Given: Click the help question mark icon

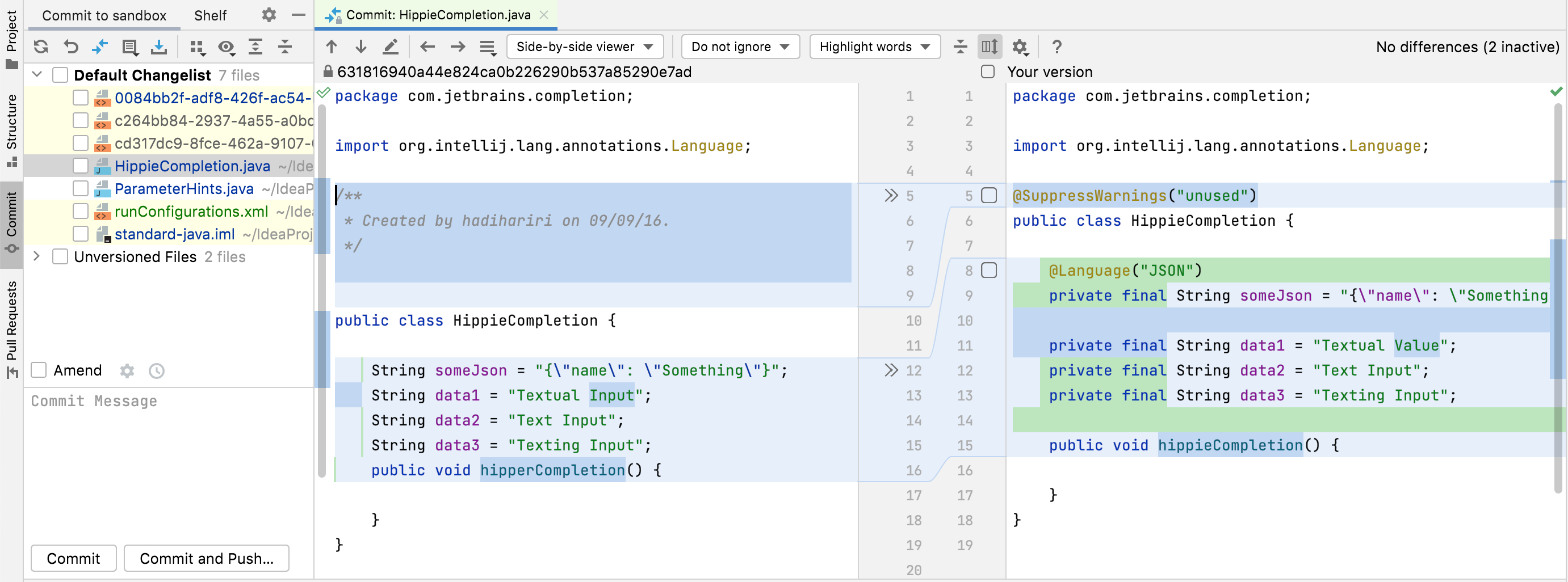Looking at the screenshot, I should (1056, 46).
